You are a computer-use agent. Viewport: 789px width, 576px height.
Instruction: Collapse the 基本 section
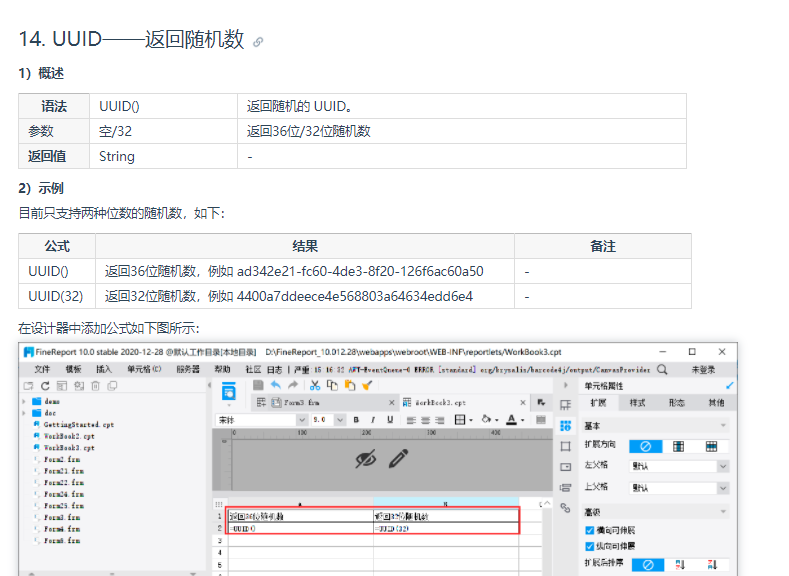(723, 426)
